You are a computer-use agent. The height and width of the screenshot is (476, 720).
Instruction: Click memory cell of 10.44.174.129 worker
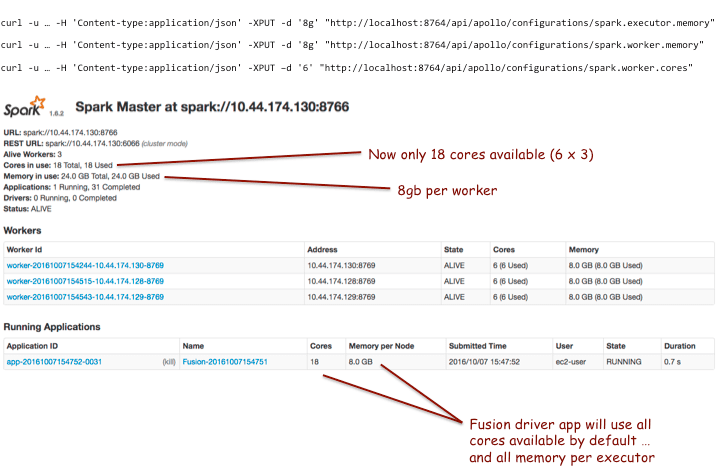(606, 297)
